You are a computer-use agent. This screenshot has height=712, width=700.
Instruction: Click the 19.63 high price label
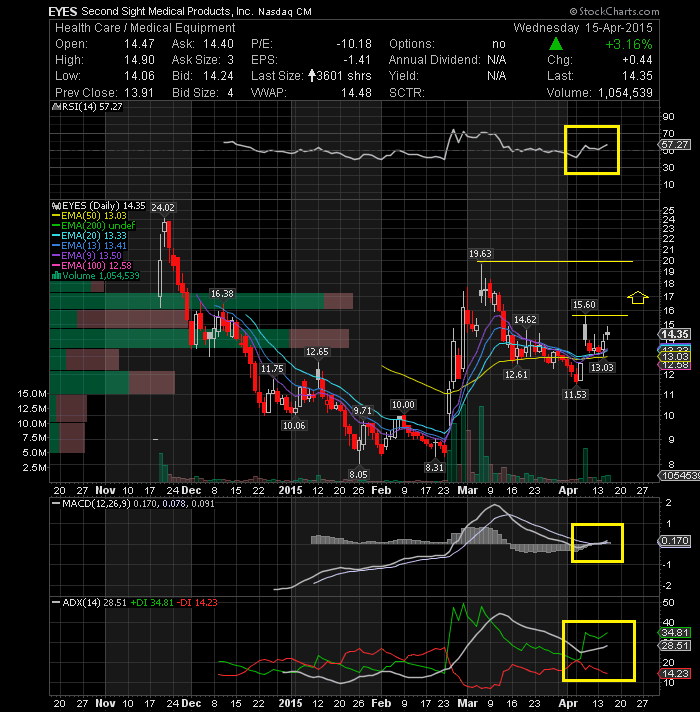(480, 254)
